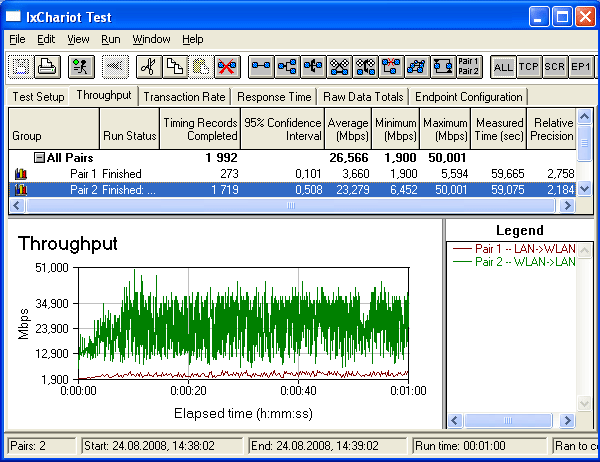
Task: Click the New test toolbar icon
Action: point(21,67)
